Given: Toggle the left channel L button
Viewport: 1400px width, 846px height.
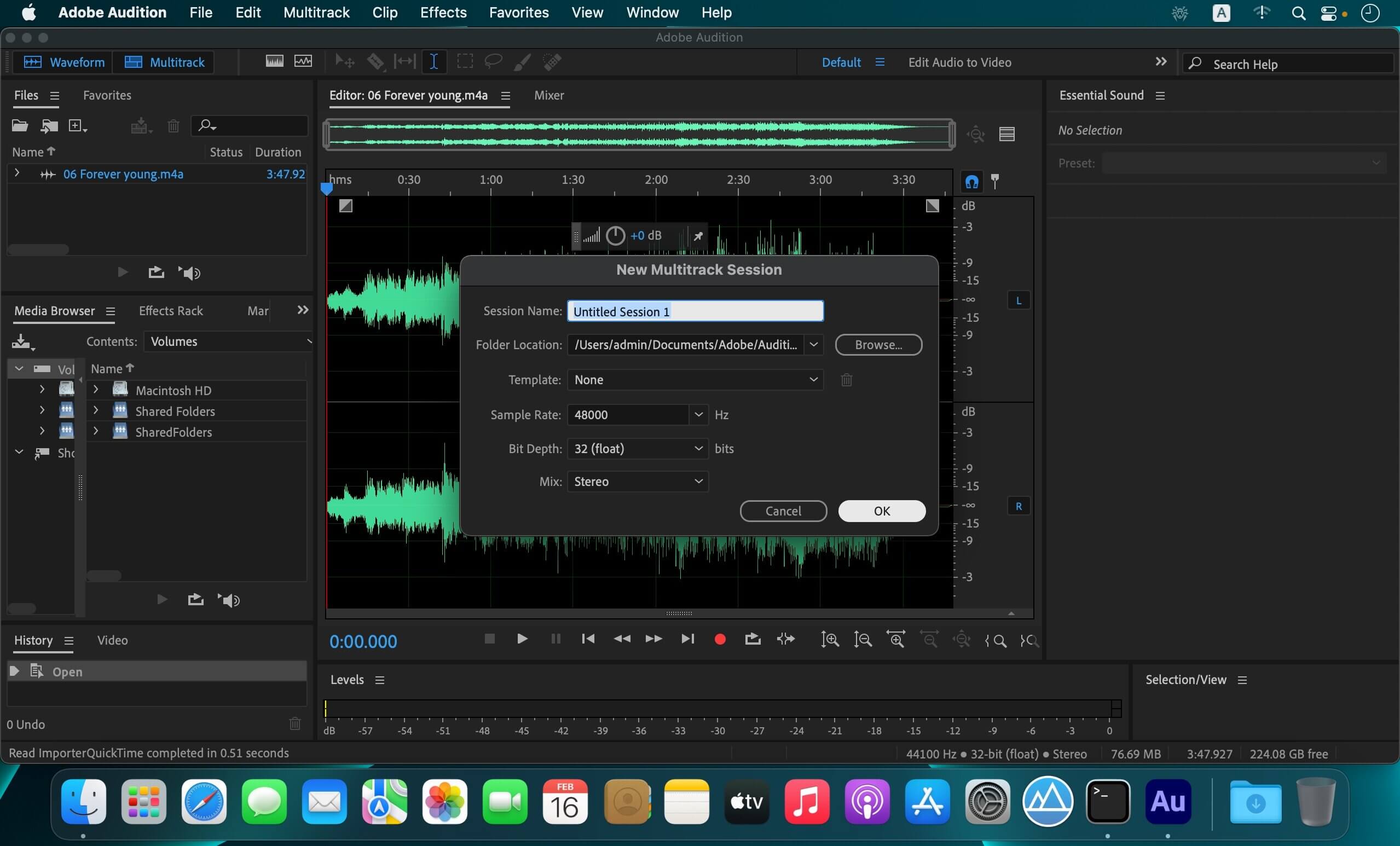Looking at the screenshot, I should [1019, 300].
